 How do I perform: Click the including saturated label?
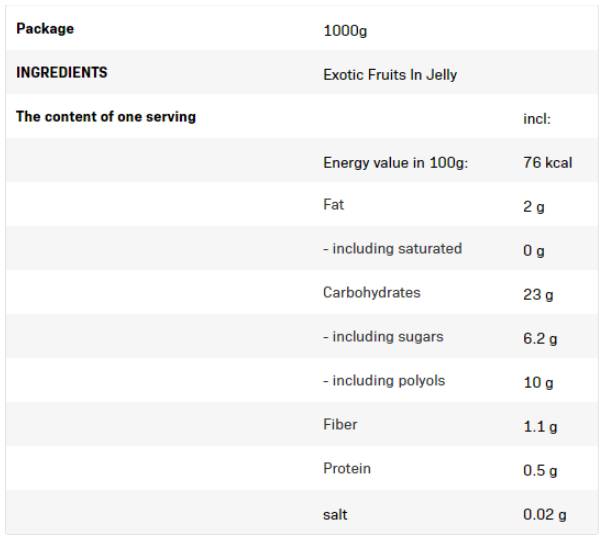click(392, 249)
